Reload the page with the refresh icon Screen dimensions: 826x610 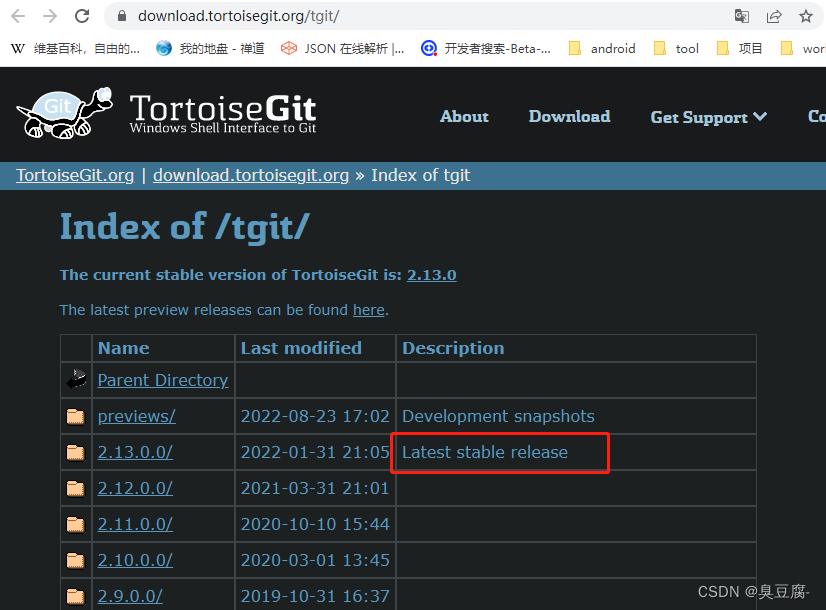click(82, 16)
